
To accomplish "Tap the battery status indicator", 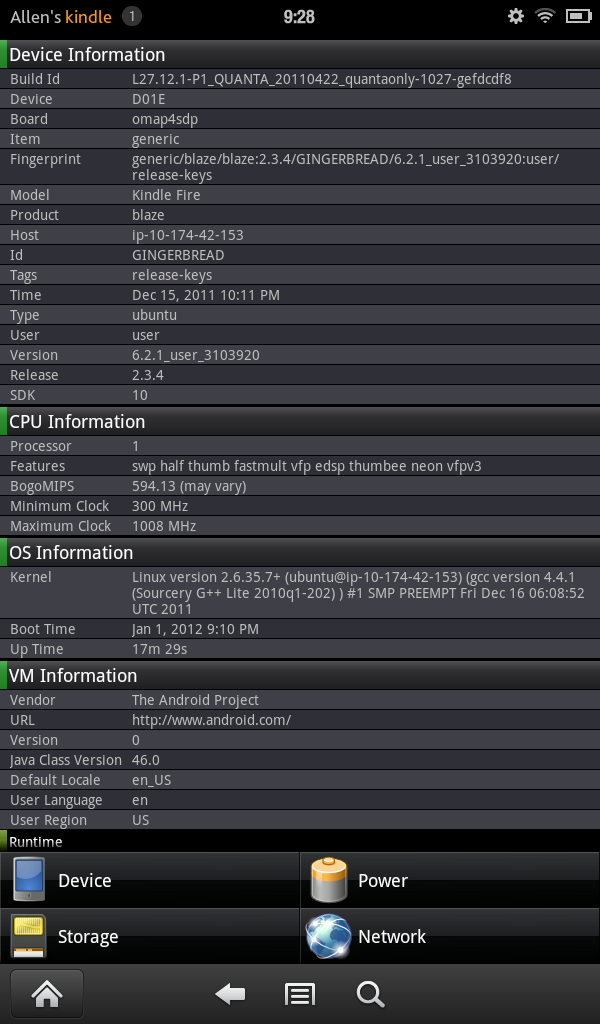I will coord(578,16).
